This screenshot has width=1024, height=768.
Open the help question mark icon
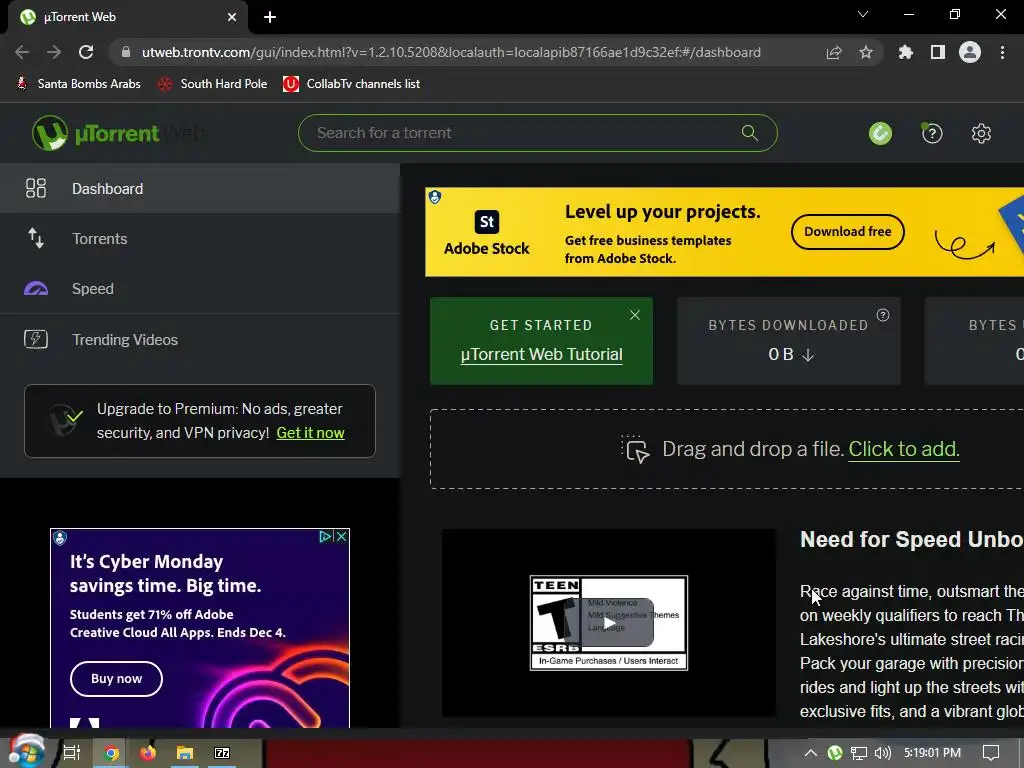coord(932,134)
